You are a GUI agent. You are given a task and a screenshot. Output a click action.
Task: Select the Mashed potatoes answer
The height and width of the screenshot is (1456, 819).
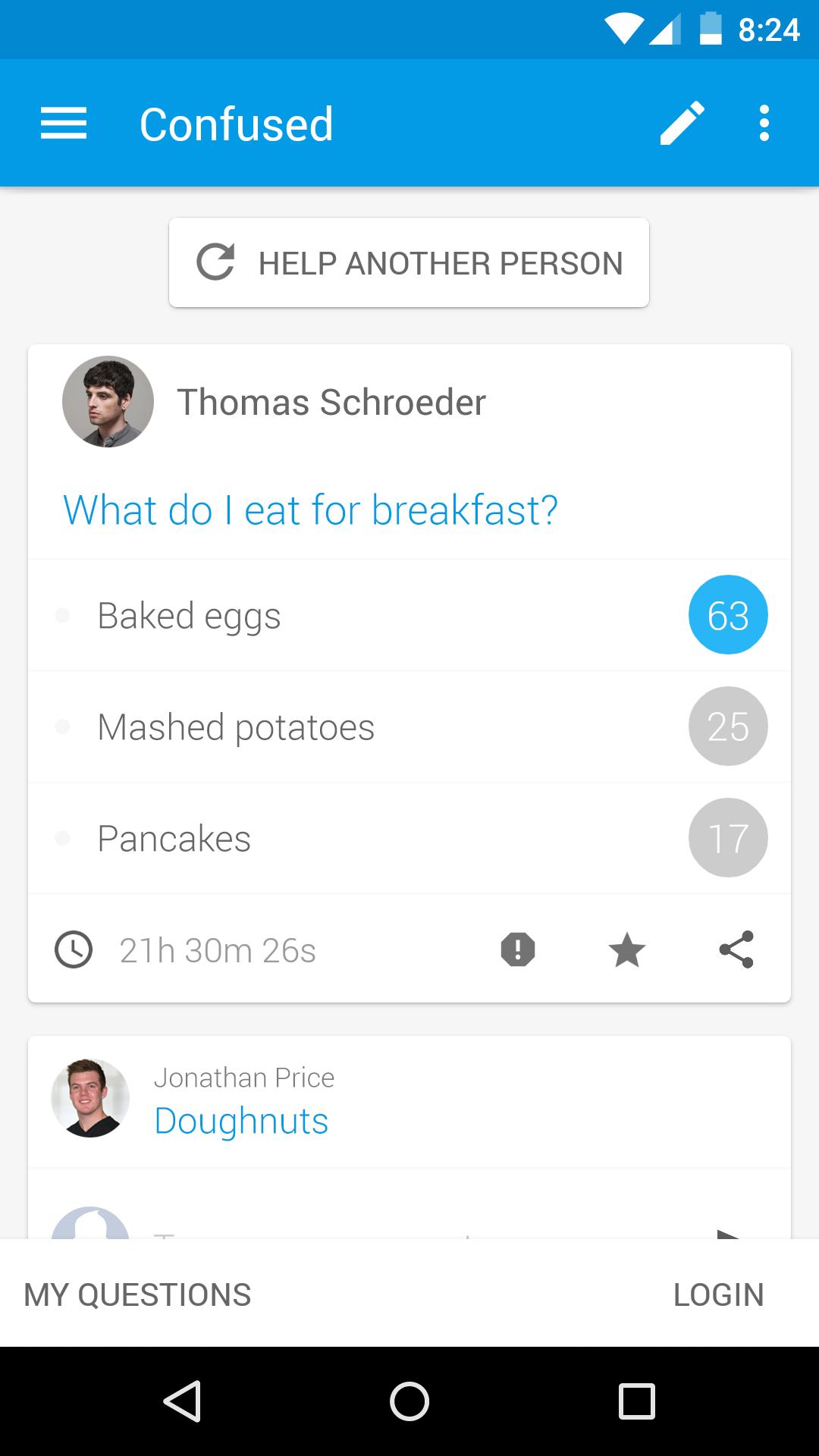236,727
